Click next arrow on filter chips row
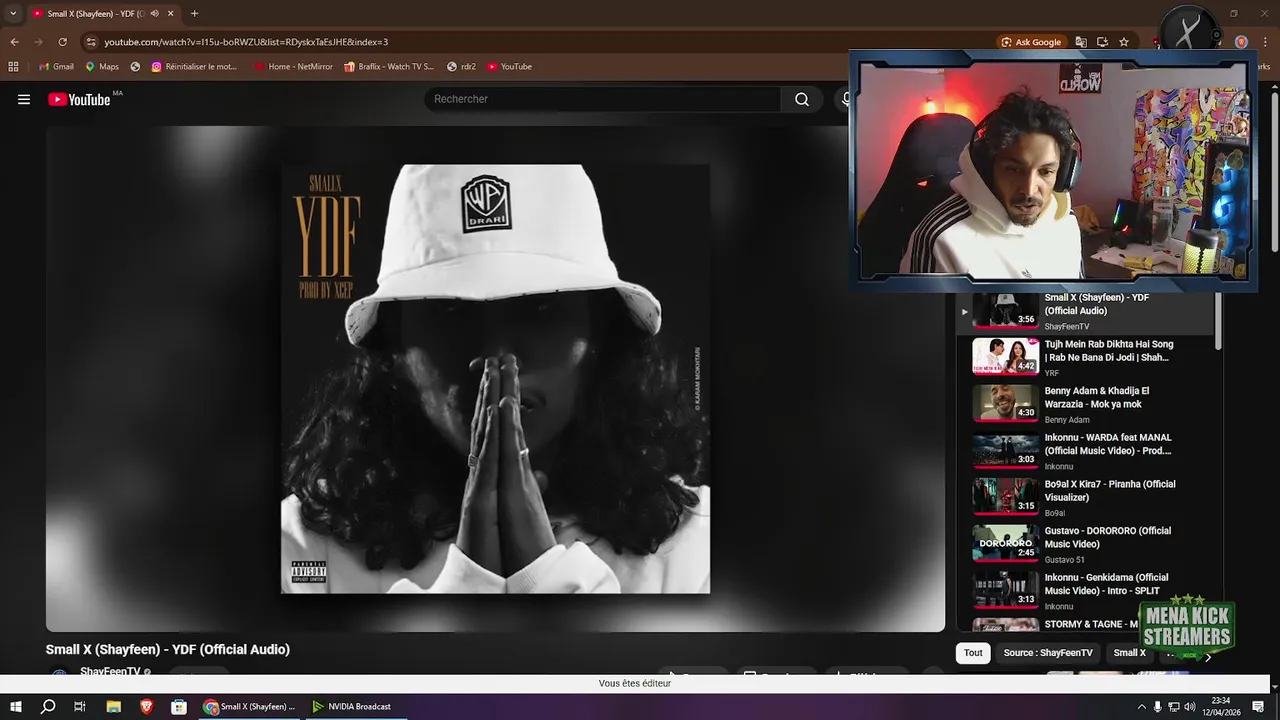 pyautogui.click(x=1208, y=657)
